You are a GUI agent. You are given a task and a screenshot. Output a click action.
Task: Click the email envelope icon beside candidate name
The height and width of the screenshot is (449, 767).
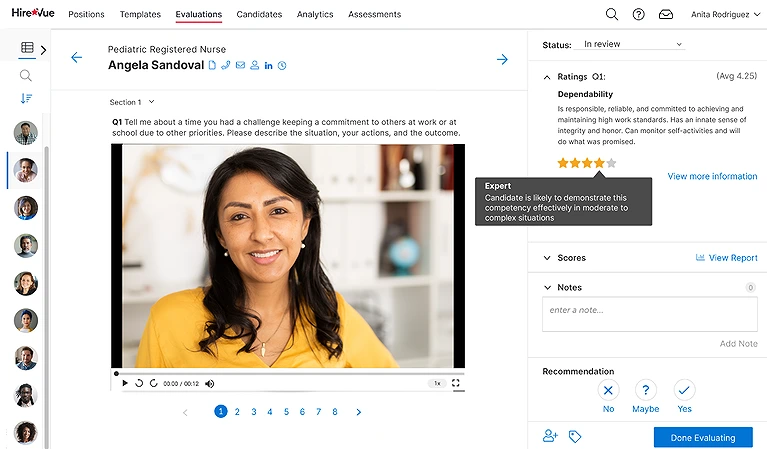click(x=240, y=65)
